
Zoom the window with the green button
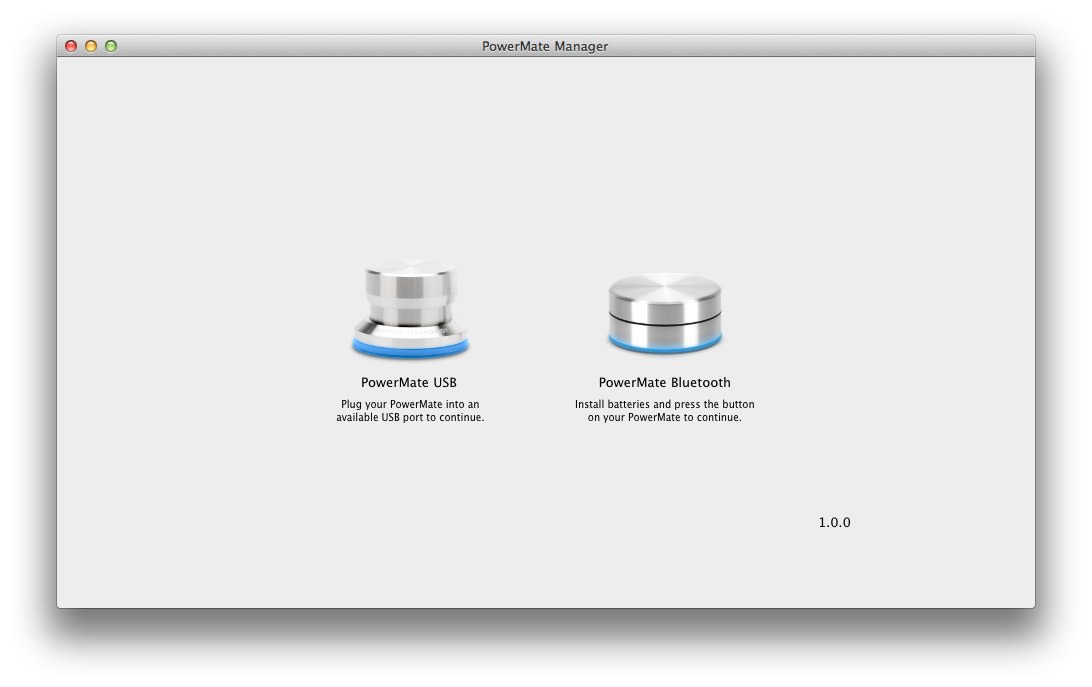tap(111, 46)
